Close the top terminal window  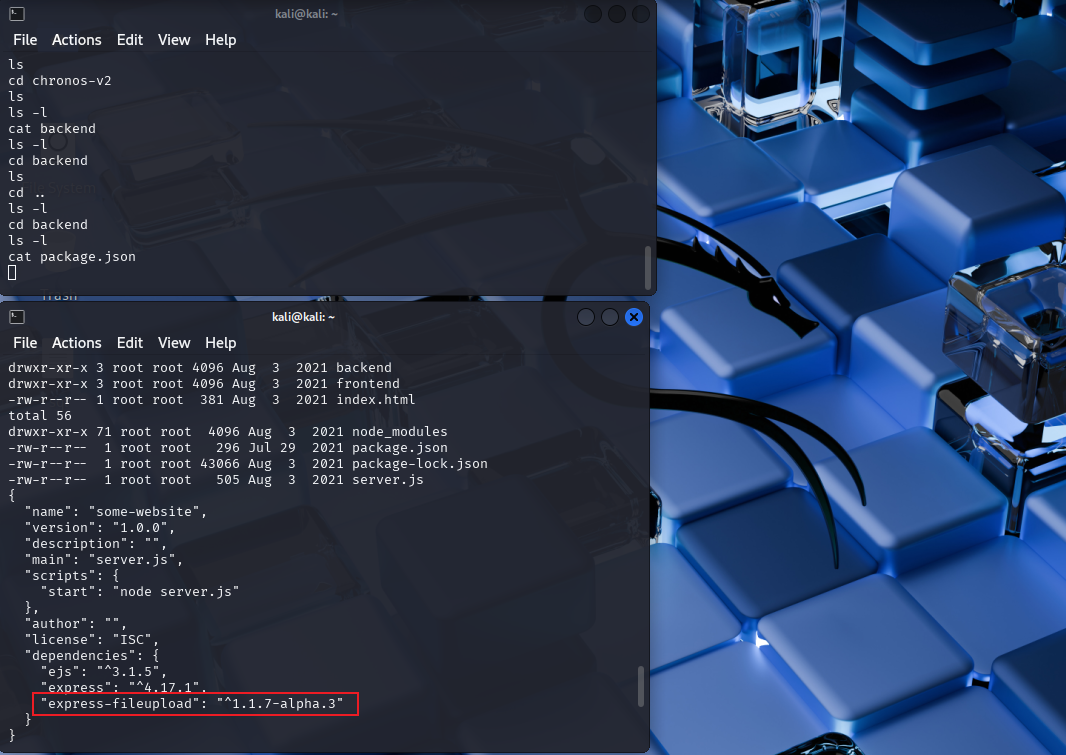640,14
